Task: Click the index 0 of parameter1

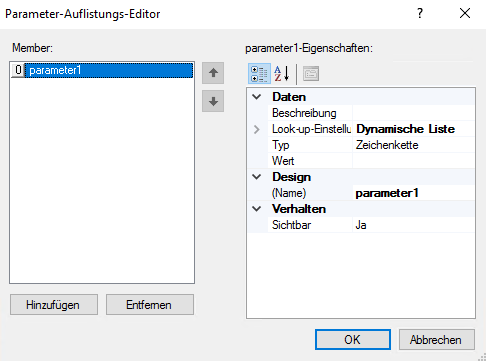Action: pos(18,70)
